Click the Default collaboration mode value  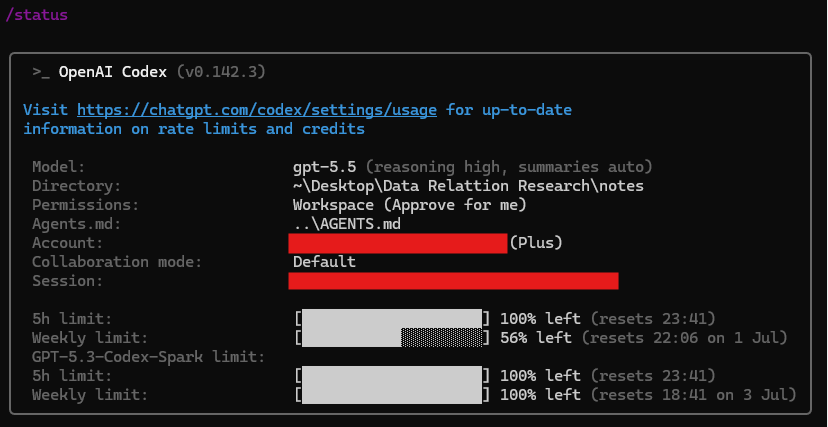point(324,262)
